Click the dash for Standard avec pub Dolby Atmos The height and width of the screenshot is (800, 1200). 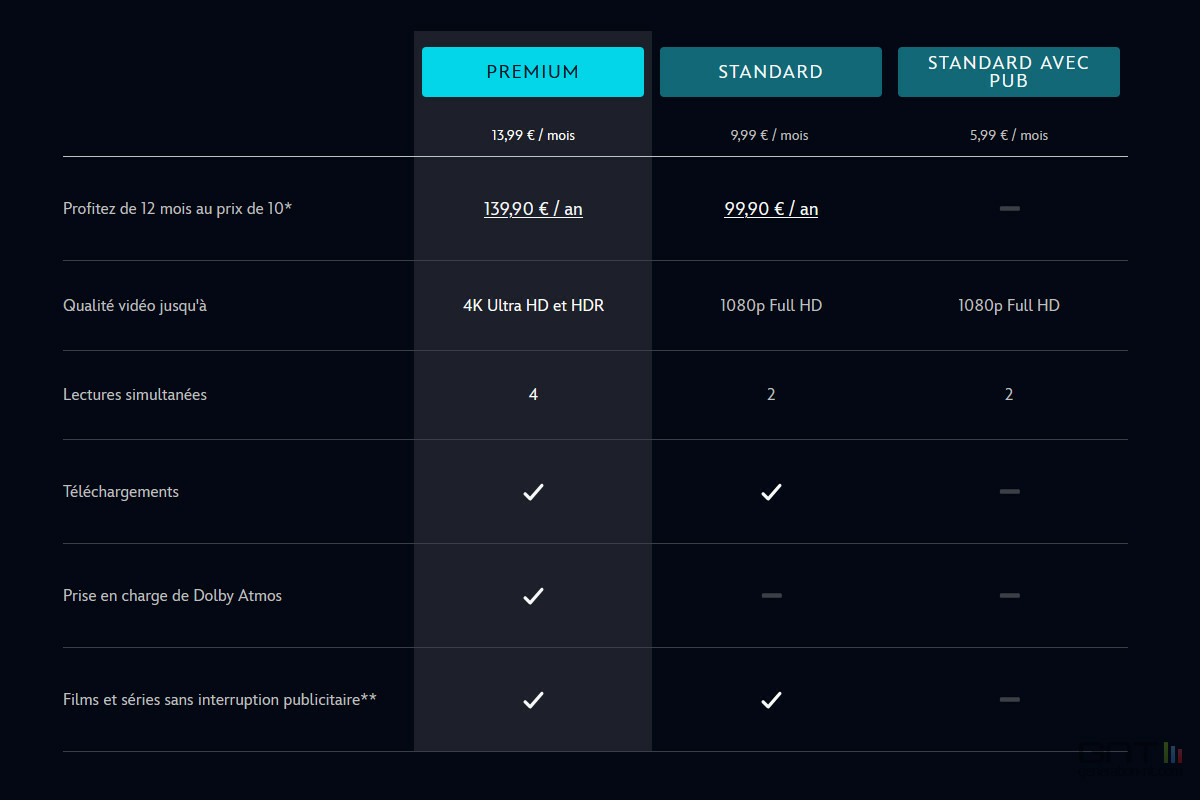coord(1009,596)
